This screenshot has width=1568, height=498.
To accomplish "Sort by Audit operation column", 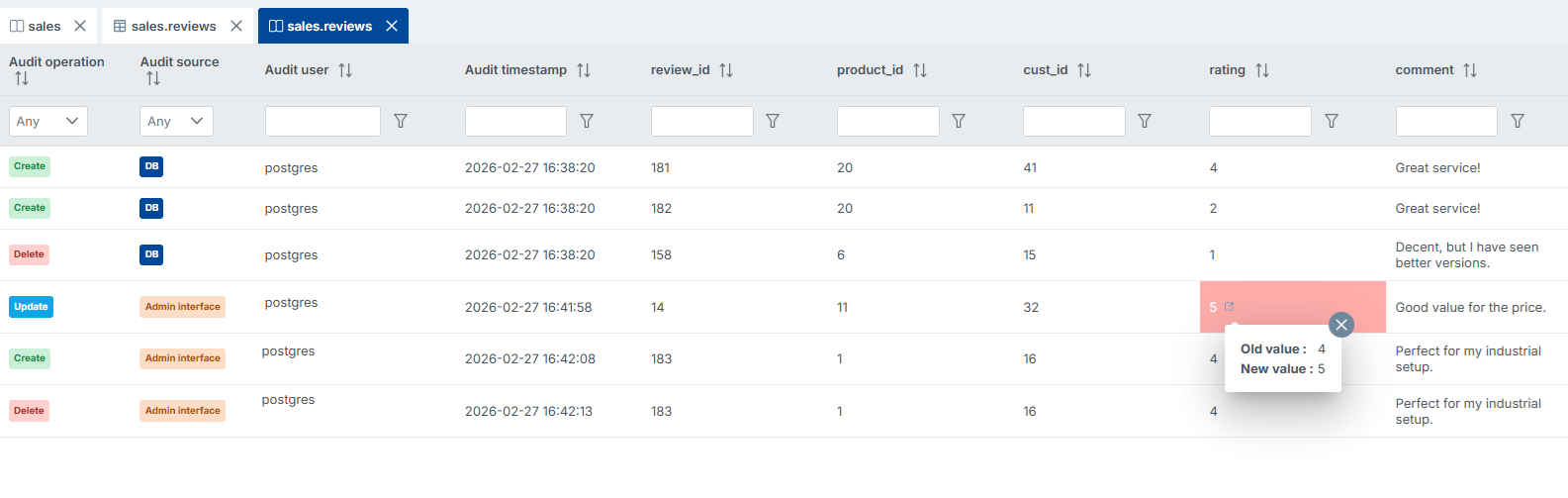I will 22,78.
